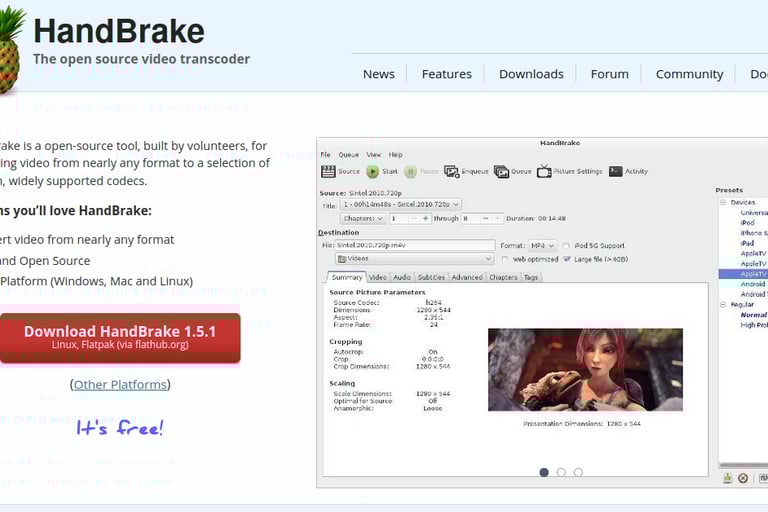Select the iPad preset
768x512 pixels.
(x=747, y=244)
